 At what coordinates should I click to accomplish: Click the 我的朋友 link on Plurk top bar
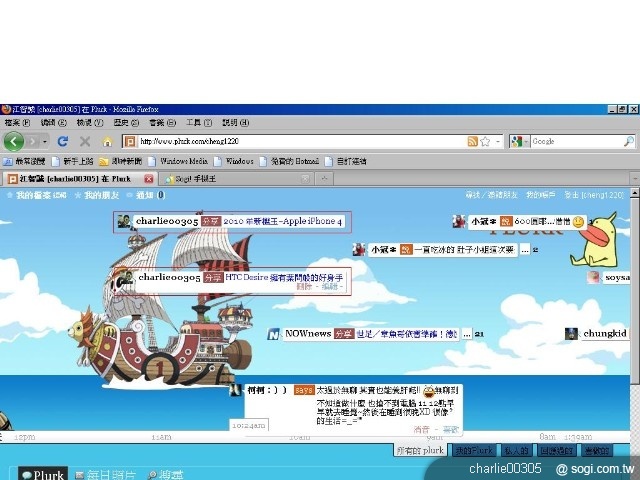pos(103,195)
